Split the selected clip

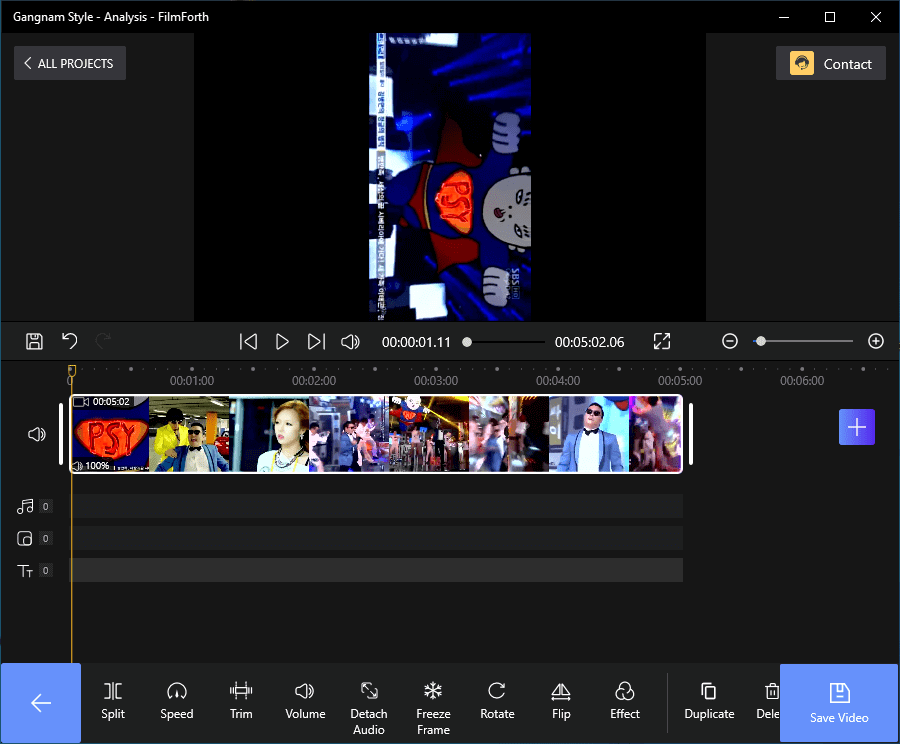click(112, 701)
